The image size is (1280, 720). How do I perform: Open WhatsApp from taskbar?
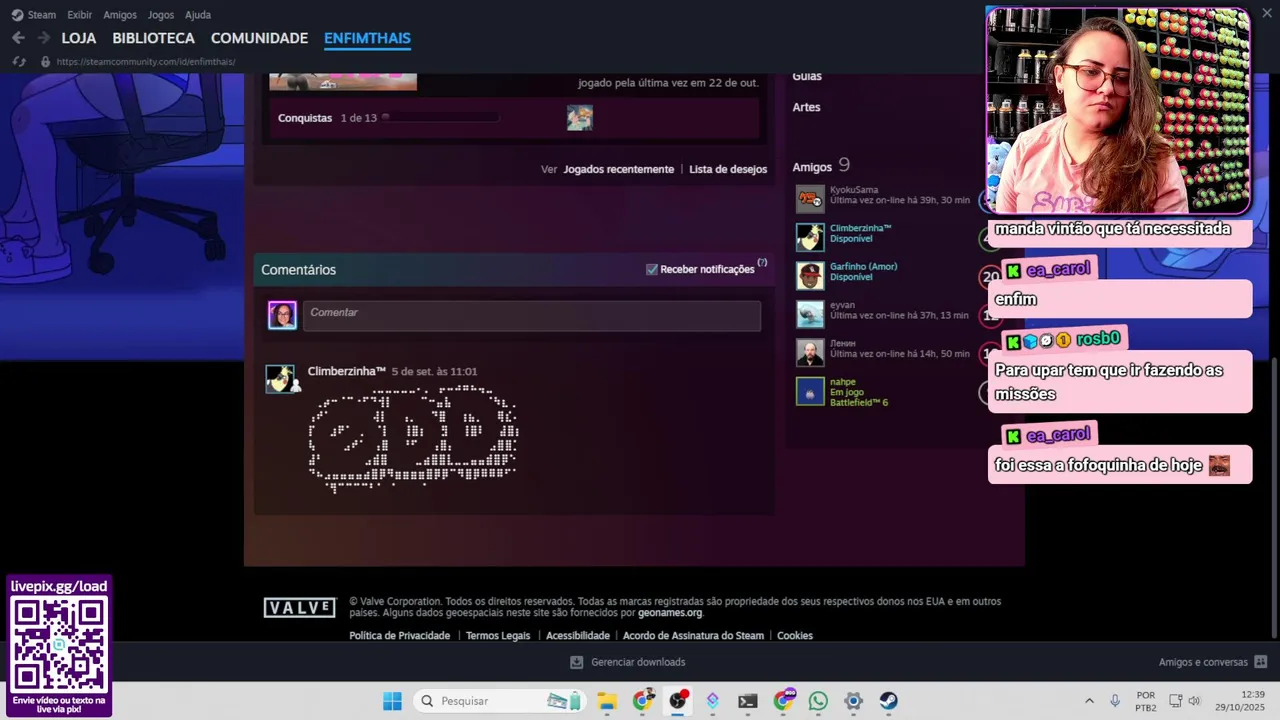[818, 701]
